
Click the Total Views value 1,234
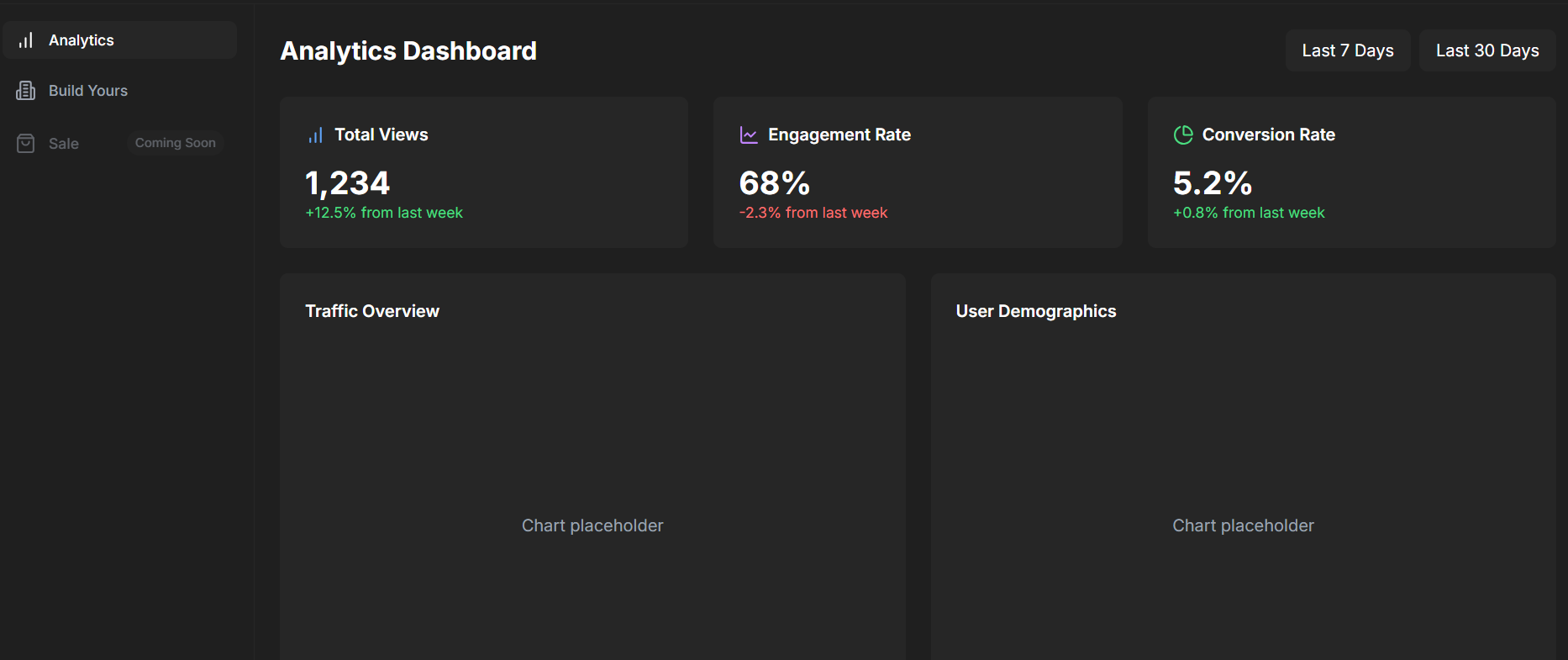(348, 183)
